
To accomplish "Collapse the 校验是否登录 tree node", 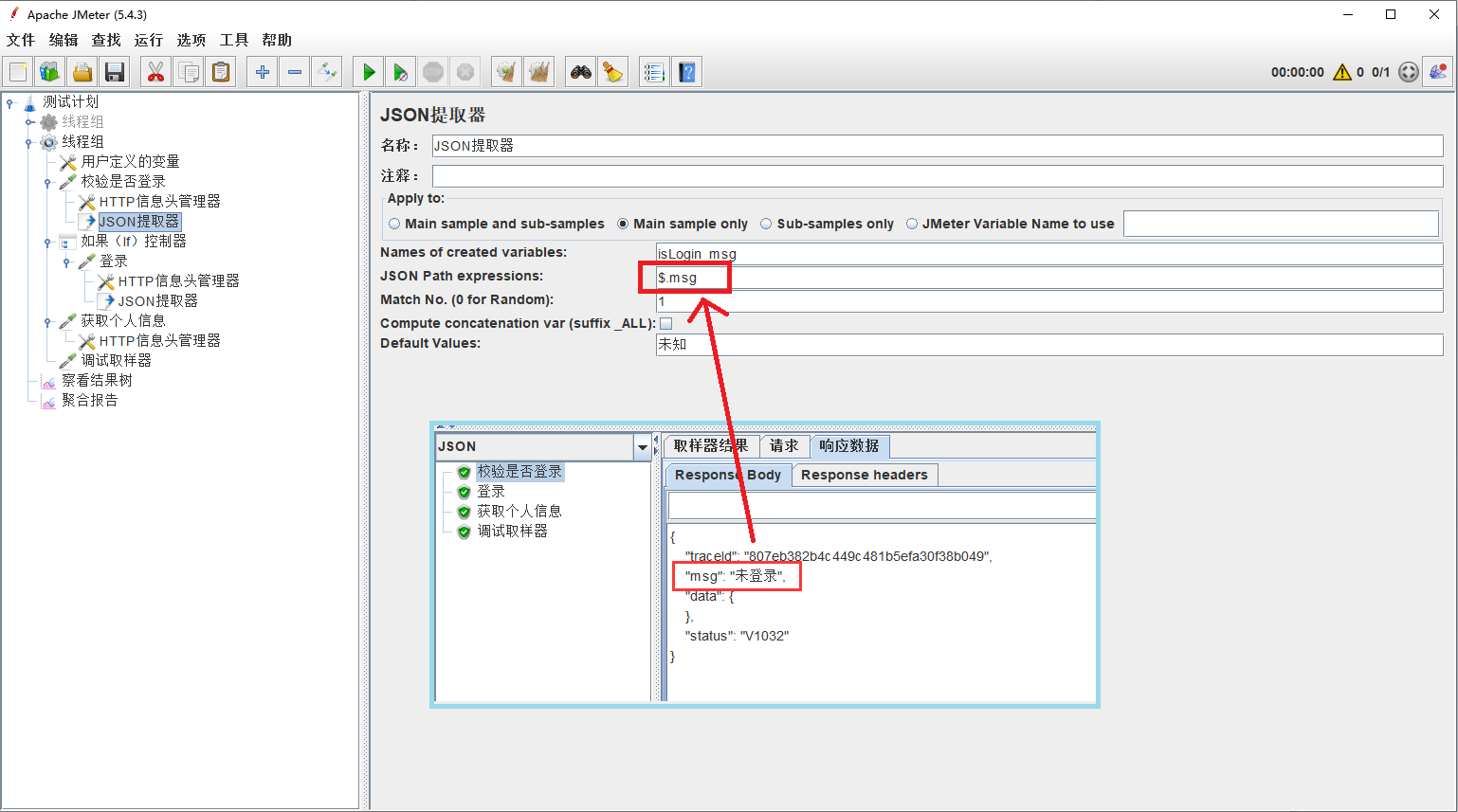I will [x=47, y=182].
